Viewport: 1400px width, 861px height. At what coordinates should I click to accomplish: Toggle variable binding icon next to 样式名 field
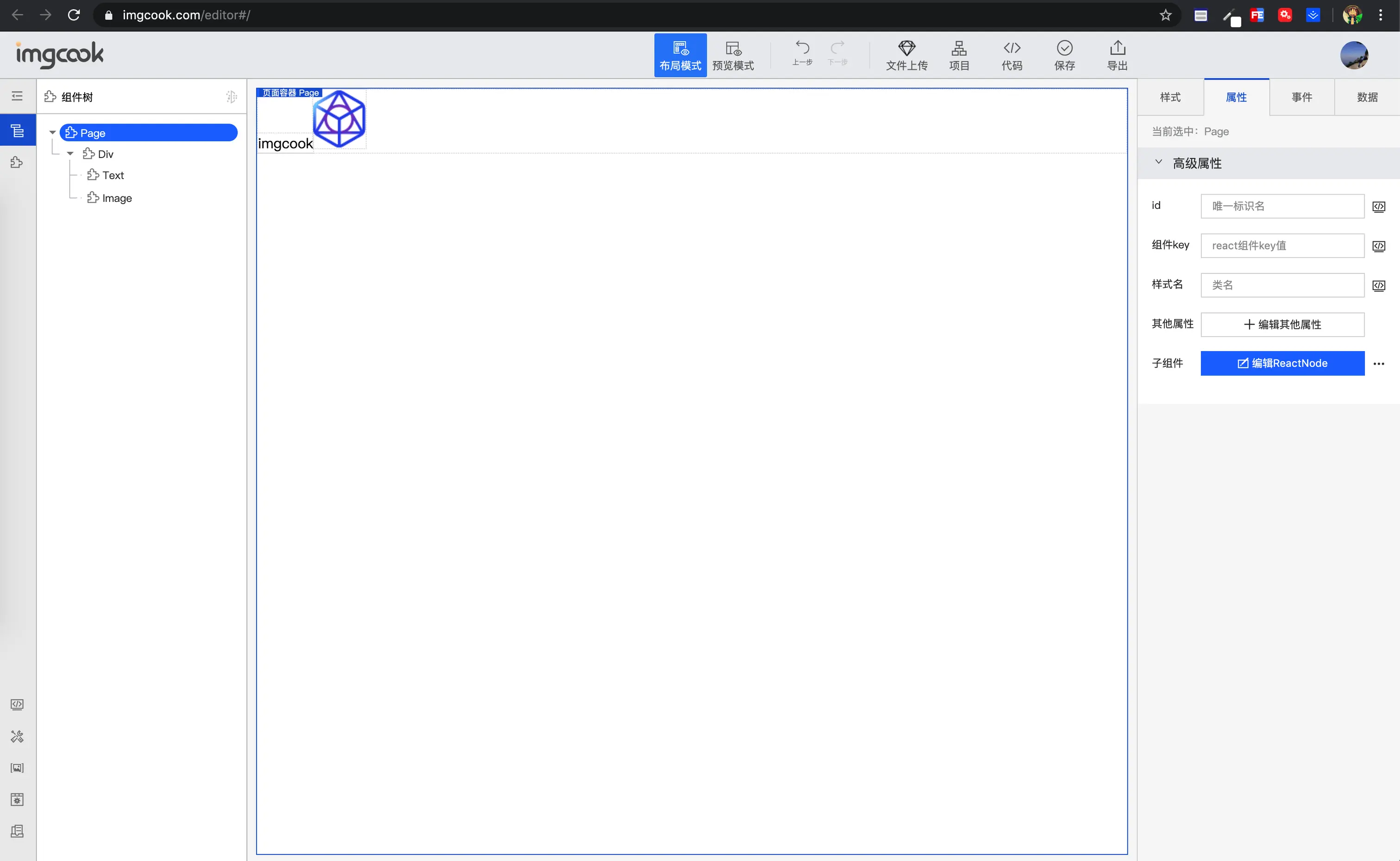pos(1378,285)
